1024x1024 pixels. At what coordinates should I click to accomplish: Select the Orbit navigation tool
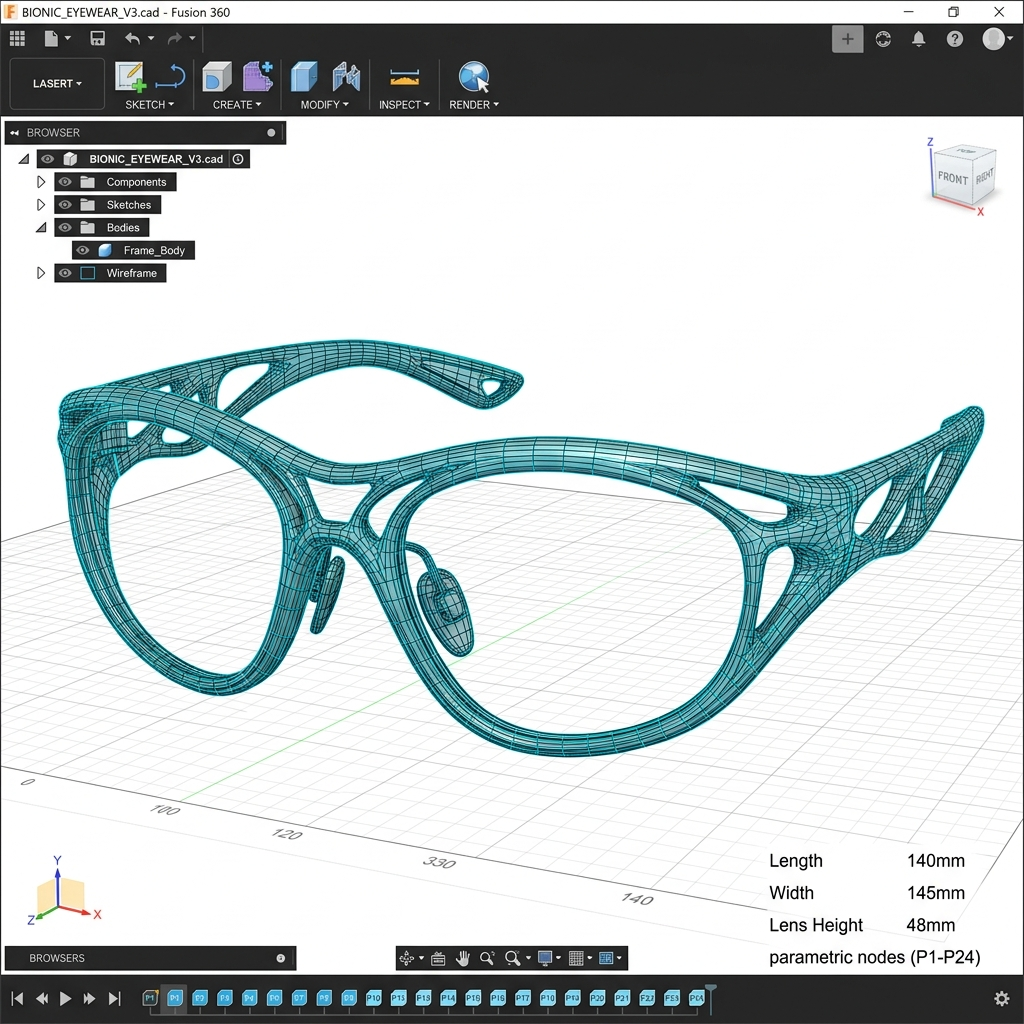[x=406, y=958]
